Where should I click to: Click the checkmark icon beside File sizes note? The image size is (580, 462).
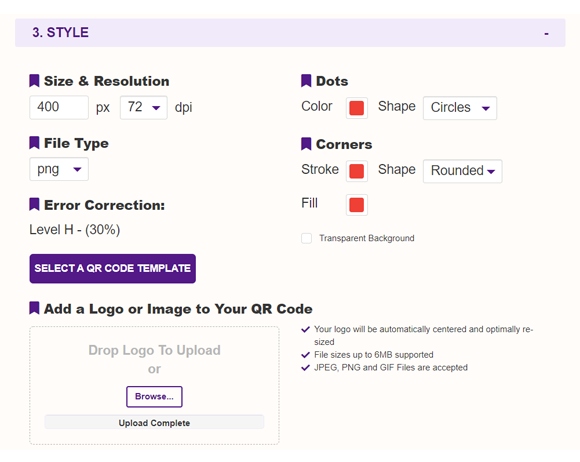point(306,355)
